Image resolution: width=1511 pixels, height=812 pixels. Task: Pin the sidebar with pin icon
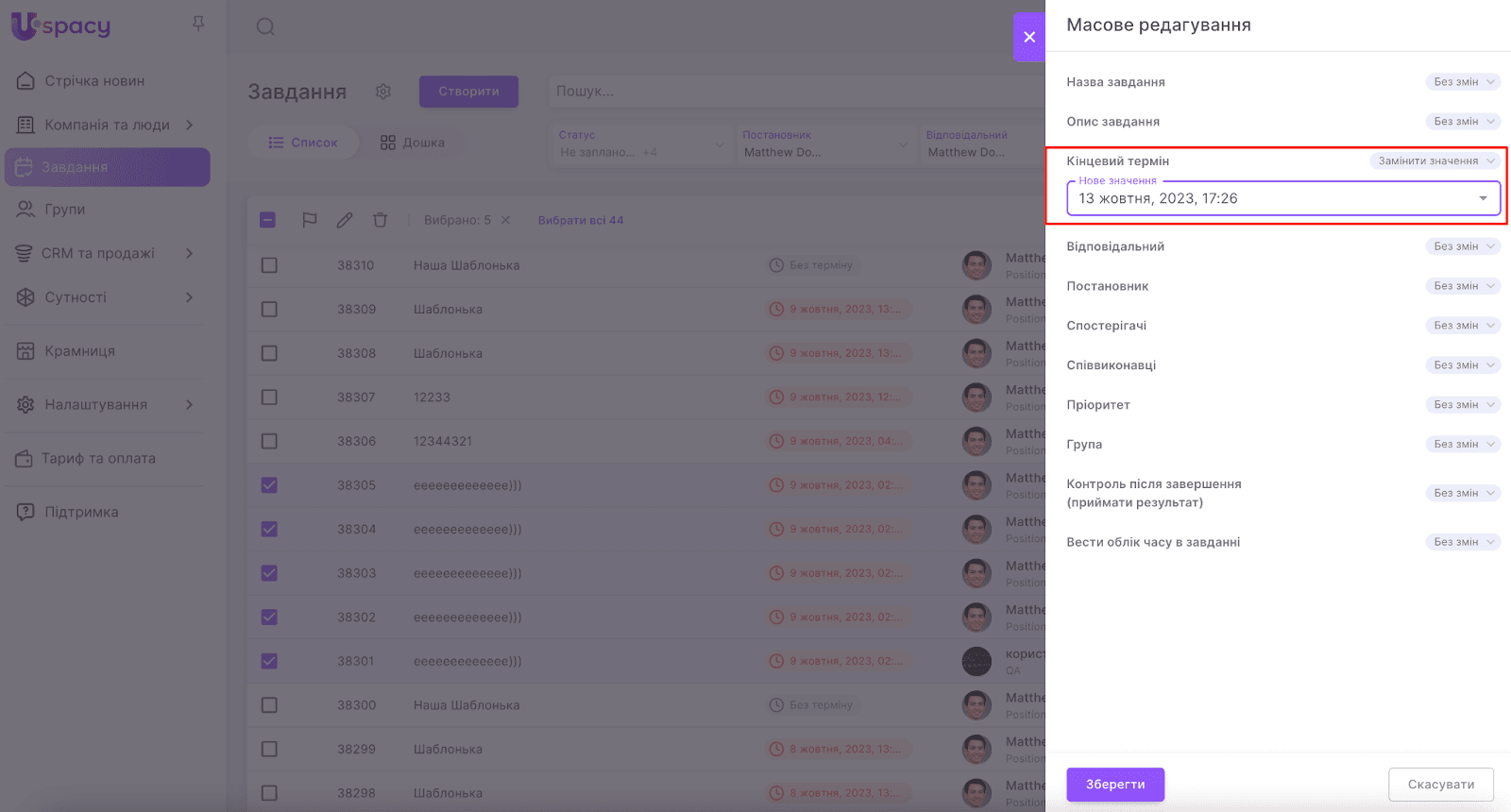198,24
